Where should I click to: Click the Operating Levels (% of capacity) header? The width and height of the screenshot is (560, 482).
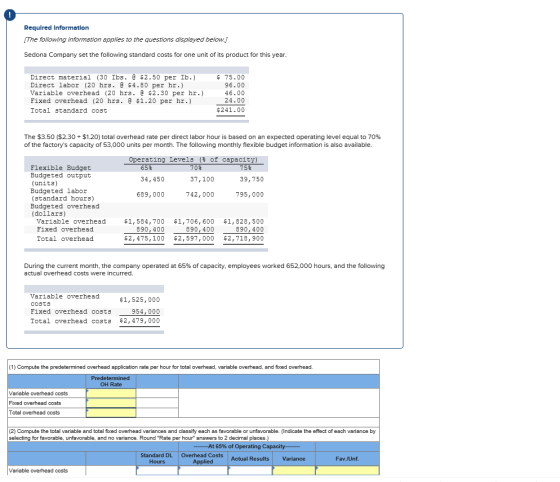click(193, 160)
